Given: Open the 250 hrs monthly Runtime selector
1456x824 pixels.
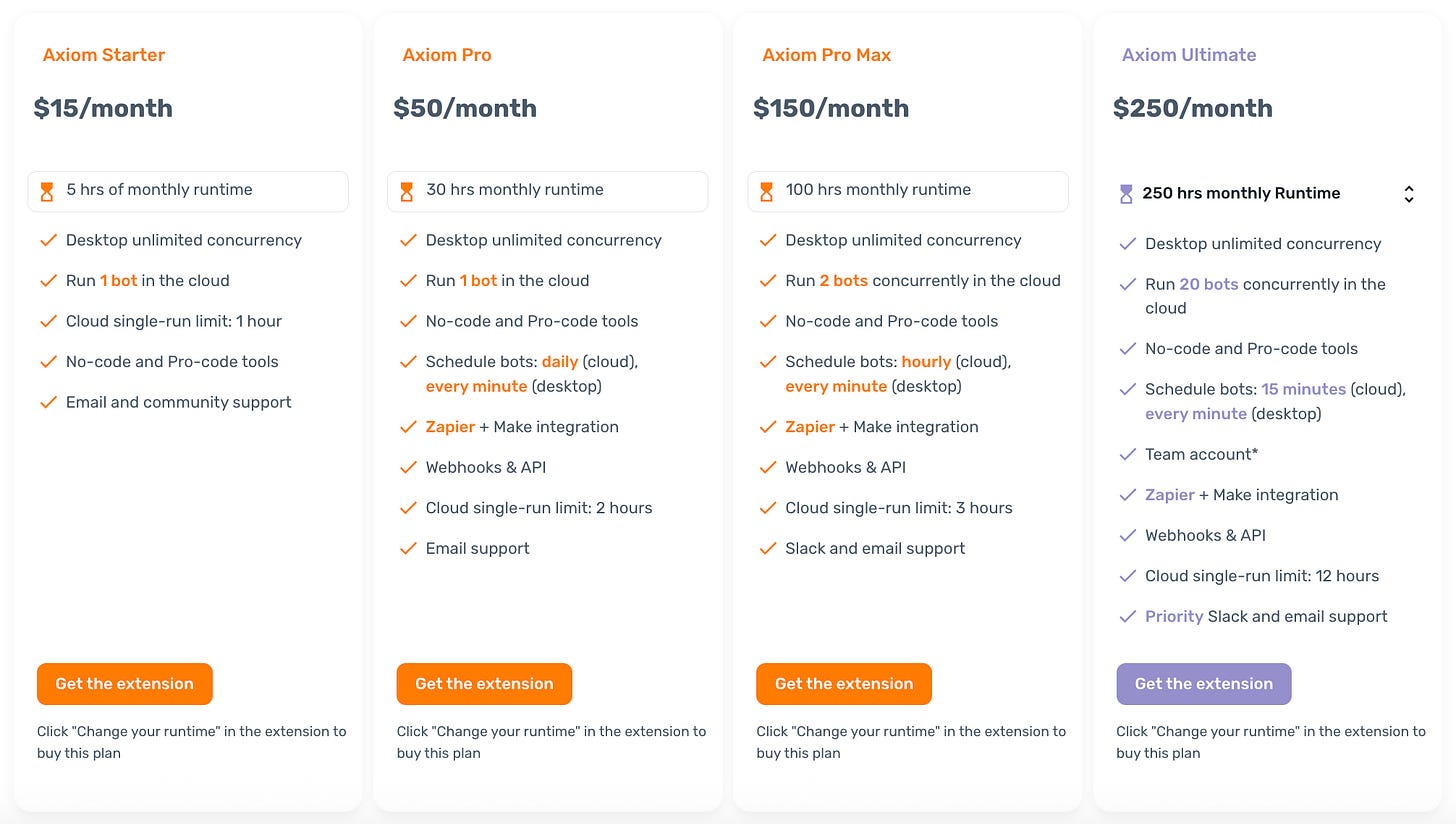Looking at the screenshot, I should 1268,194.
